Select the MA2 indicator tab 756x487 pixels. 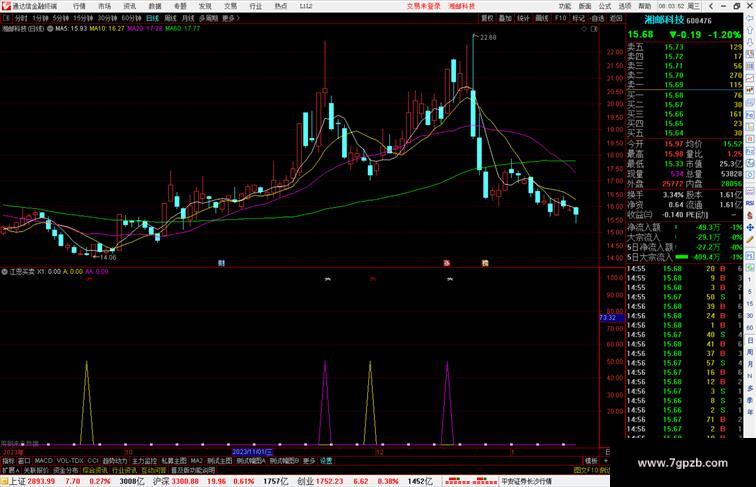coord(196,461)
